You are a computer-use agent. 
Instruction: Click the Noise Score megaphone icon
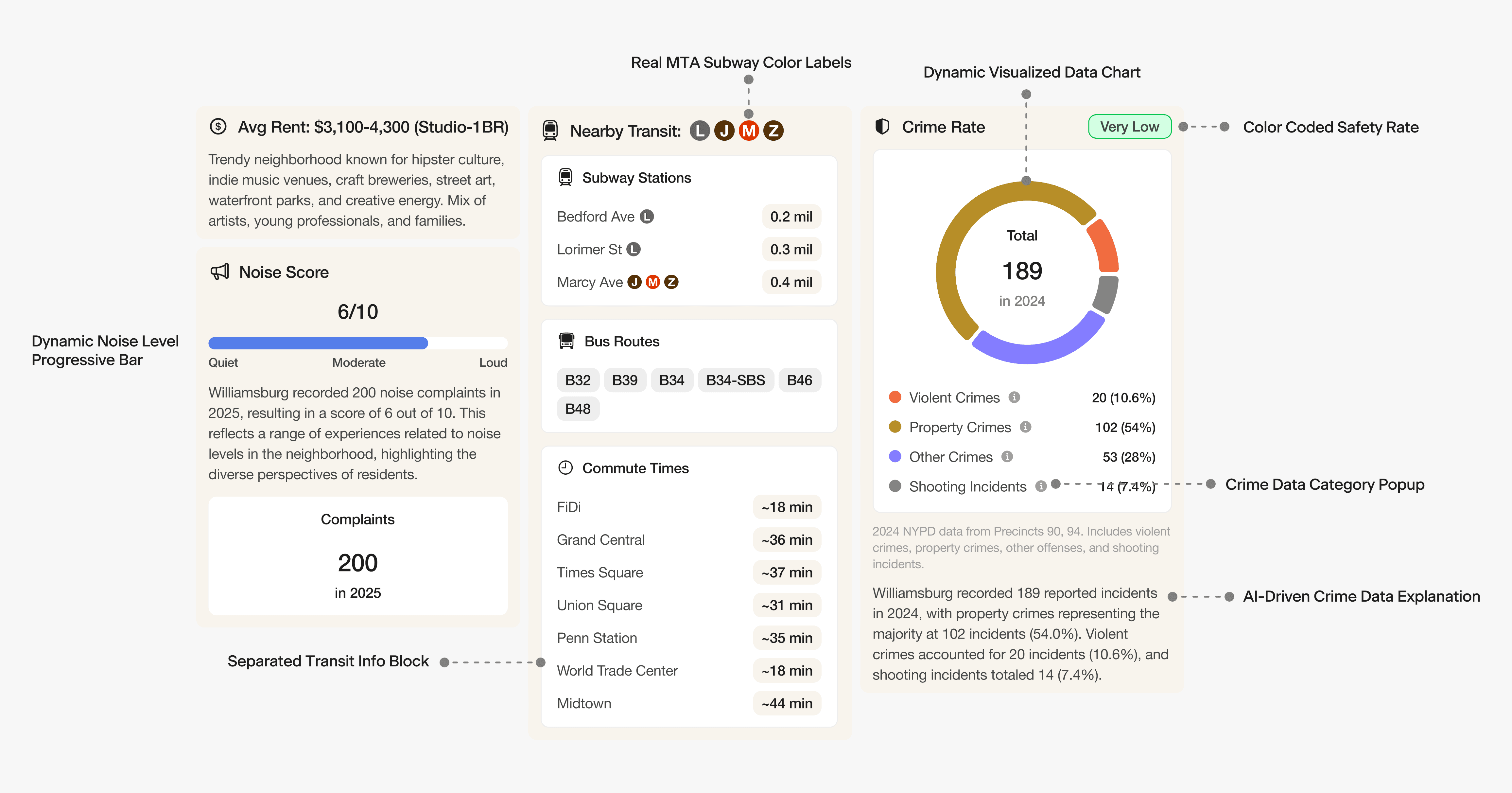(x=219, y=272)
